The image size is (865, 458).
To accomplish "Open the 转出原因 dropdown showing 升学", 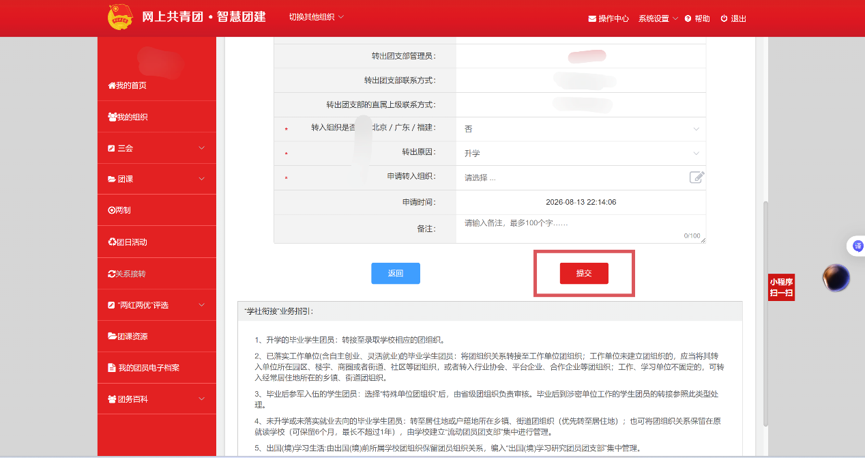I will click(x=581, y=153).
